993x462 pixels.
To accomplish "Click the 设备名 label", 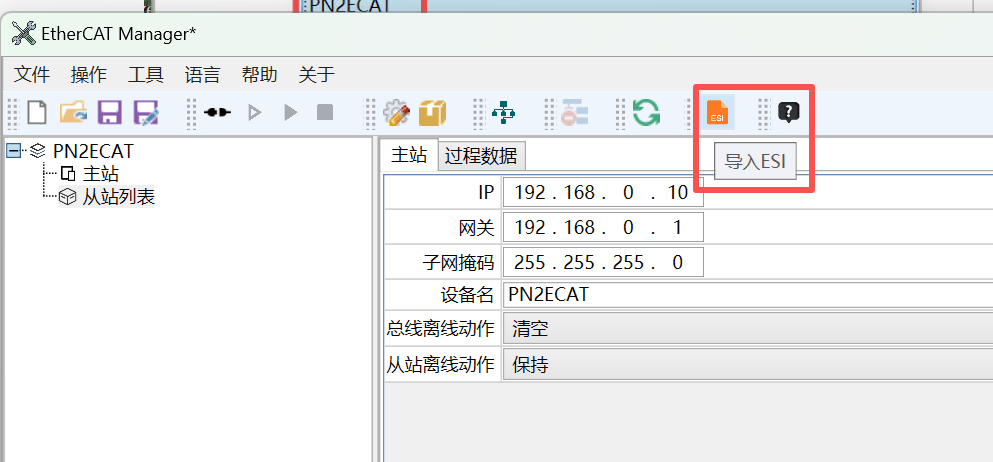I will (467, 295).
